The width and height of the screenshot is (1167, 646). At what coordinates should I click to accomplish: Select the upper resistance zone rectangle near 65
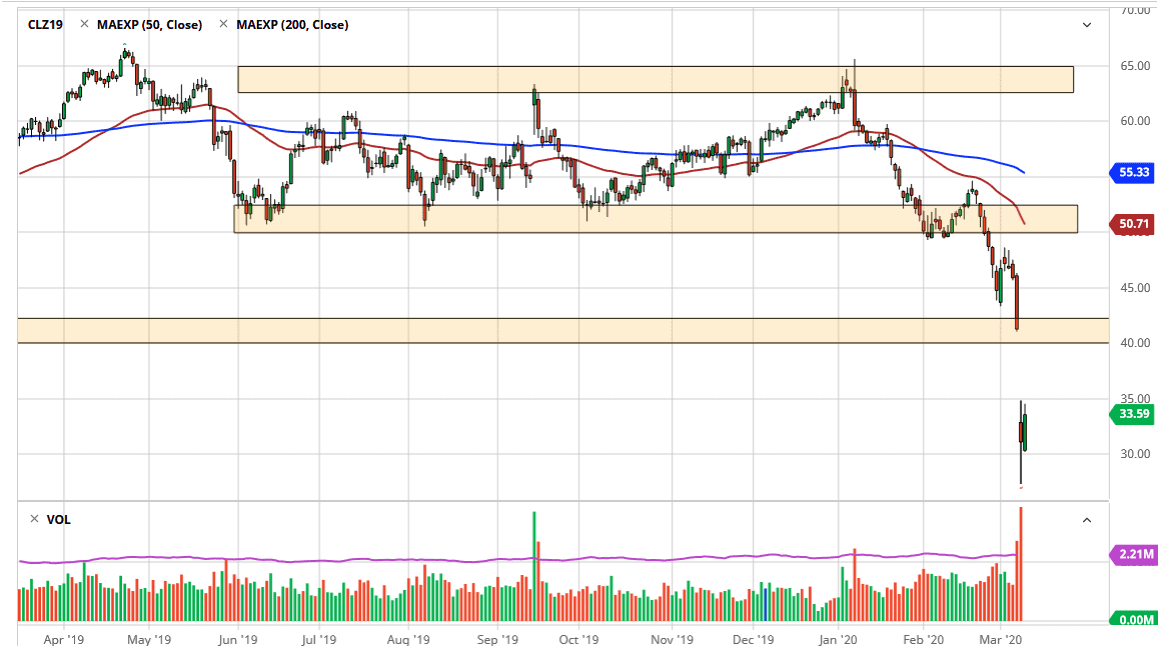click(656, 80)
